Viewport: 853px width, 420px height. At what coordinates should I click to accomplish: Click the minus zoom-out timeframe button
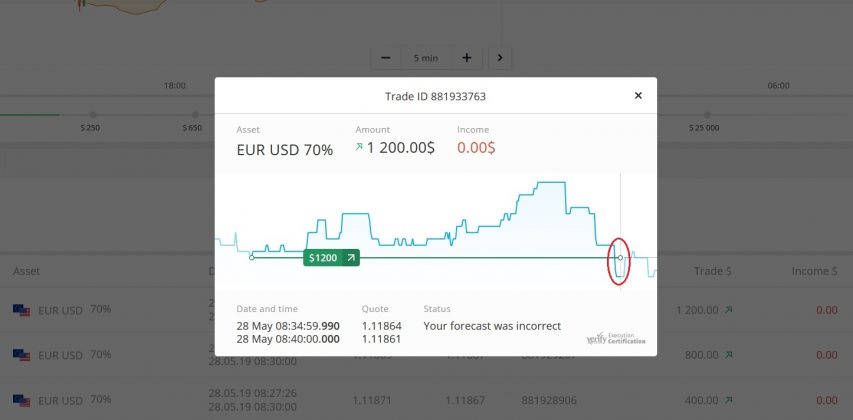tap(386, 58)
